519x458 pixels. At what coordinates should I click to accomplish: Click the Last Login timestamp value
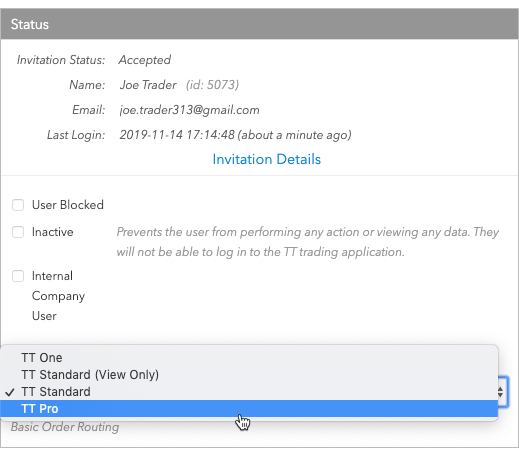point(235,135)
